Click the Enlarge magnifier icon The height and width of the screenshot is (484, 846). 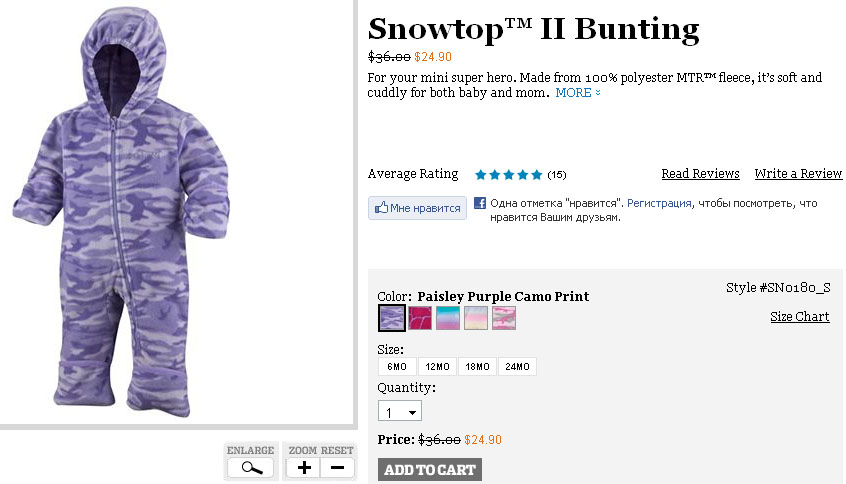(x=250, y=468)
